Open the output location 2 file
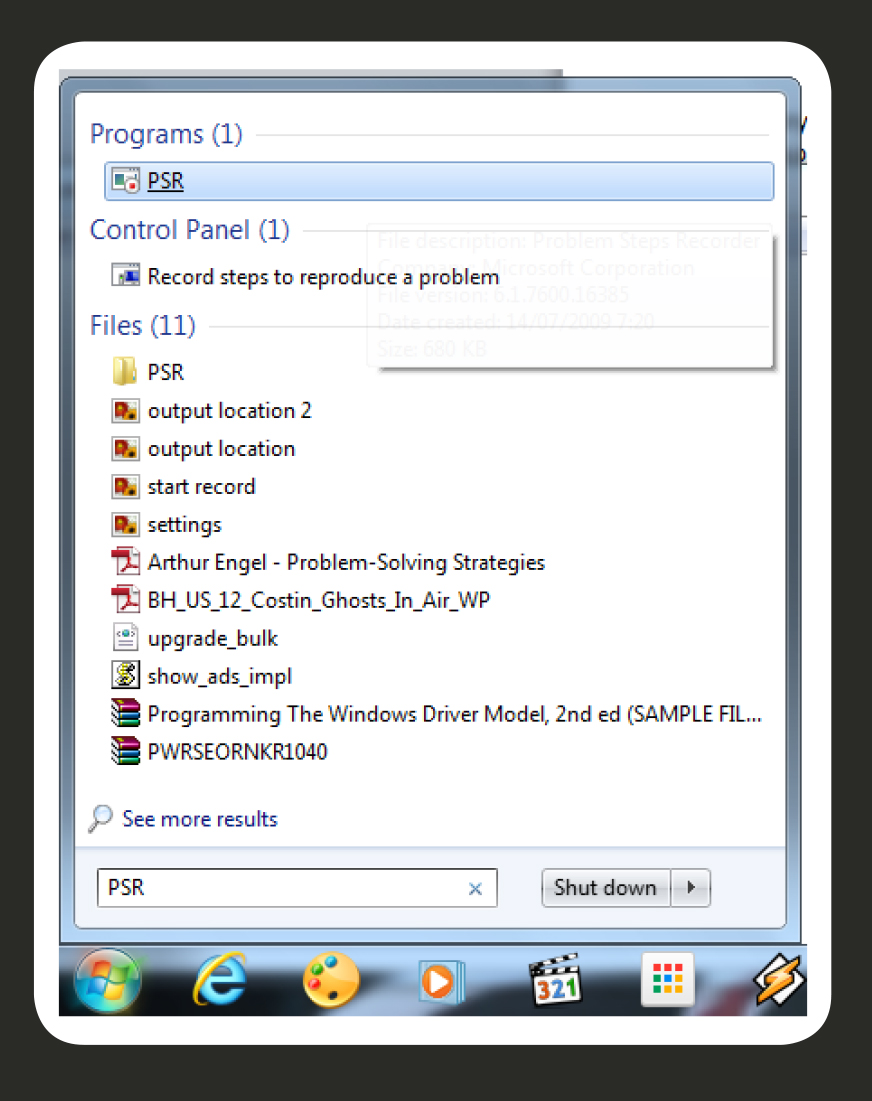Image resolution: width=872 pixels, height=1101 pixels. [x=229, y=411]
